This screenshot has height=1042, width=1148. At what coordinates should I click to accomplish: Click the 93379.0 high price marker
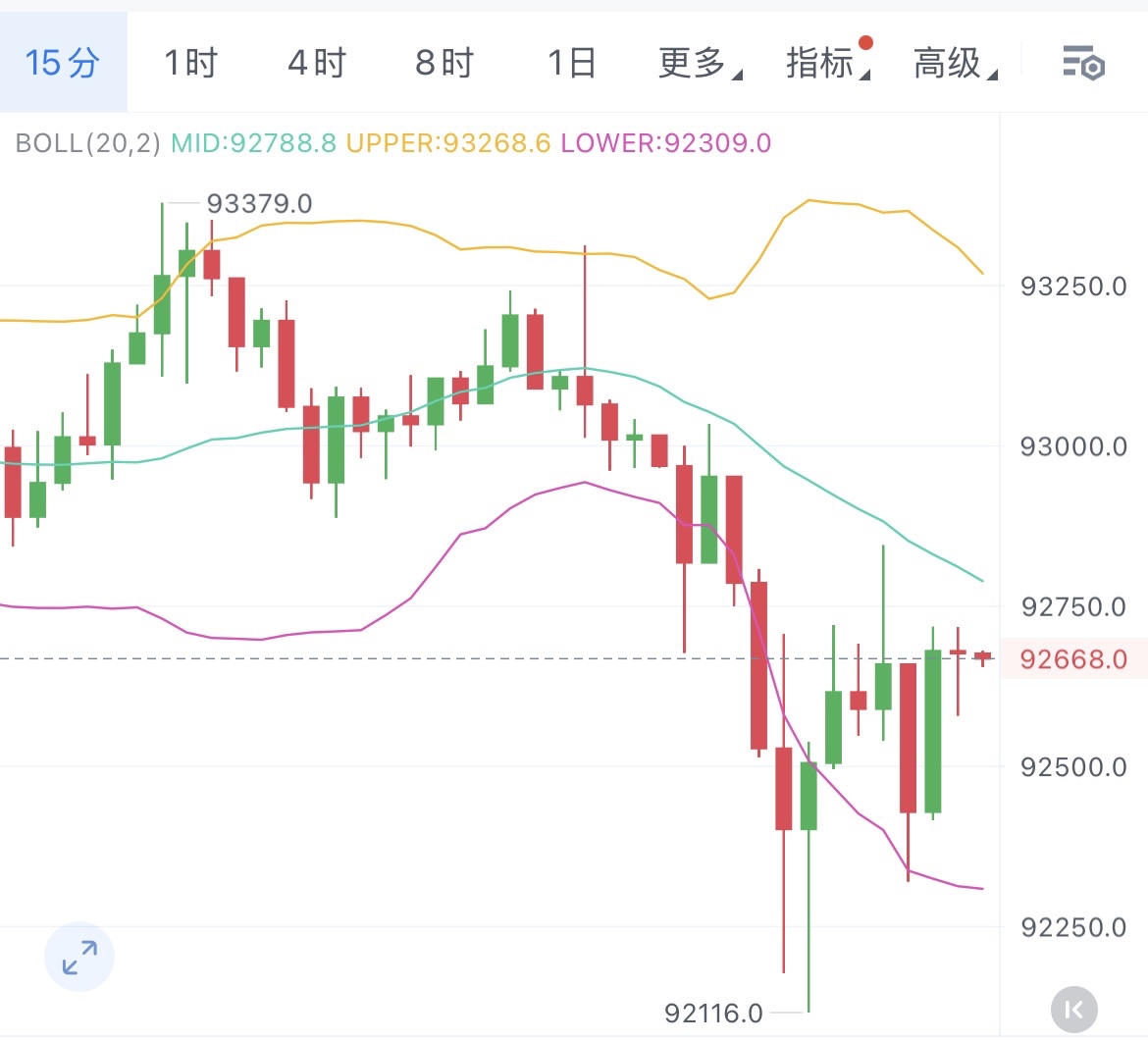[259, 204]
